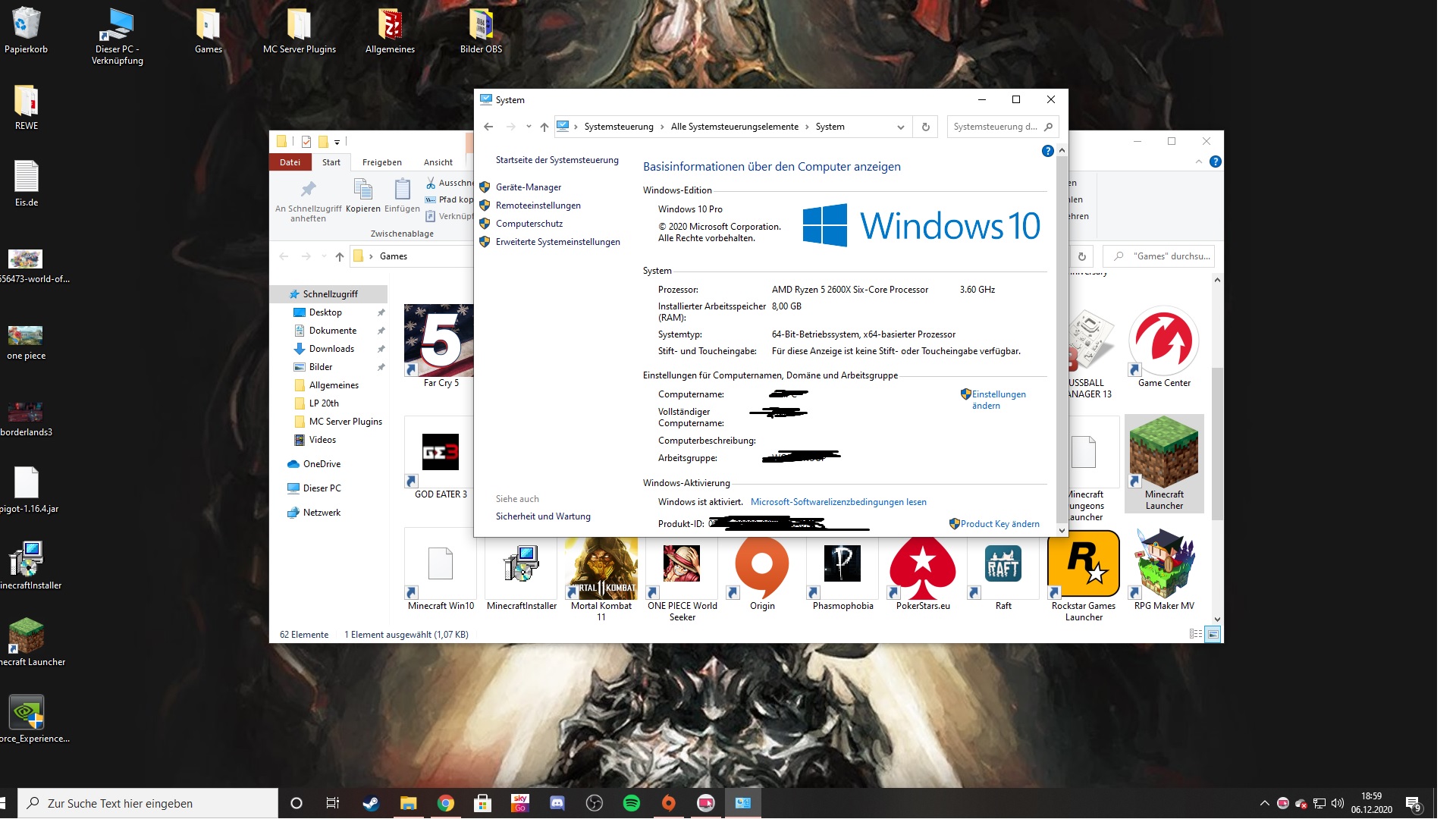Expand the address bar history dropdown
Screen dimensions: 1456x819
tap(900, 127)
